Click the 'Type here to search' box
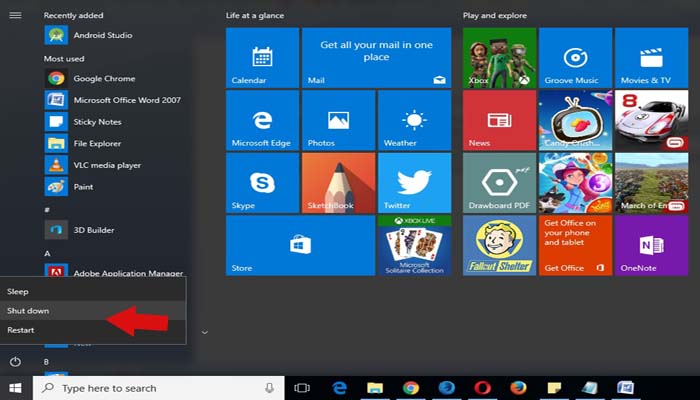 pos(158,388)
